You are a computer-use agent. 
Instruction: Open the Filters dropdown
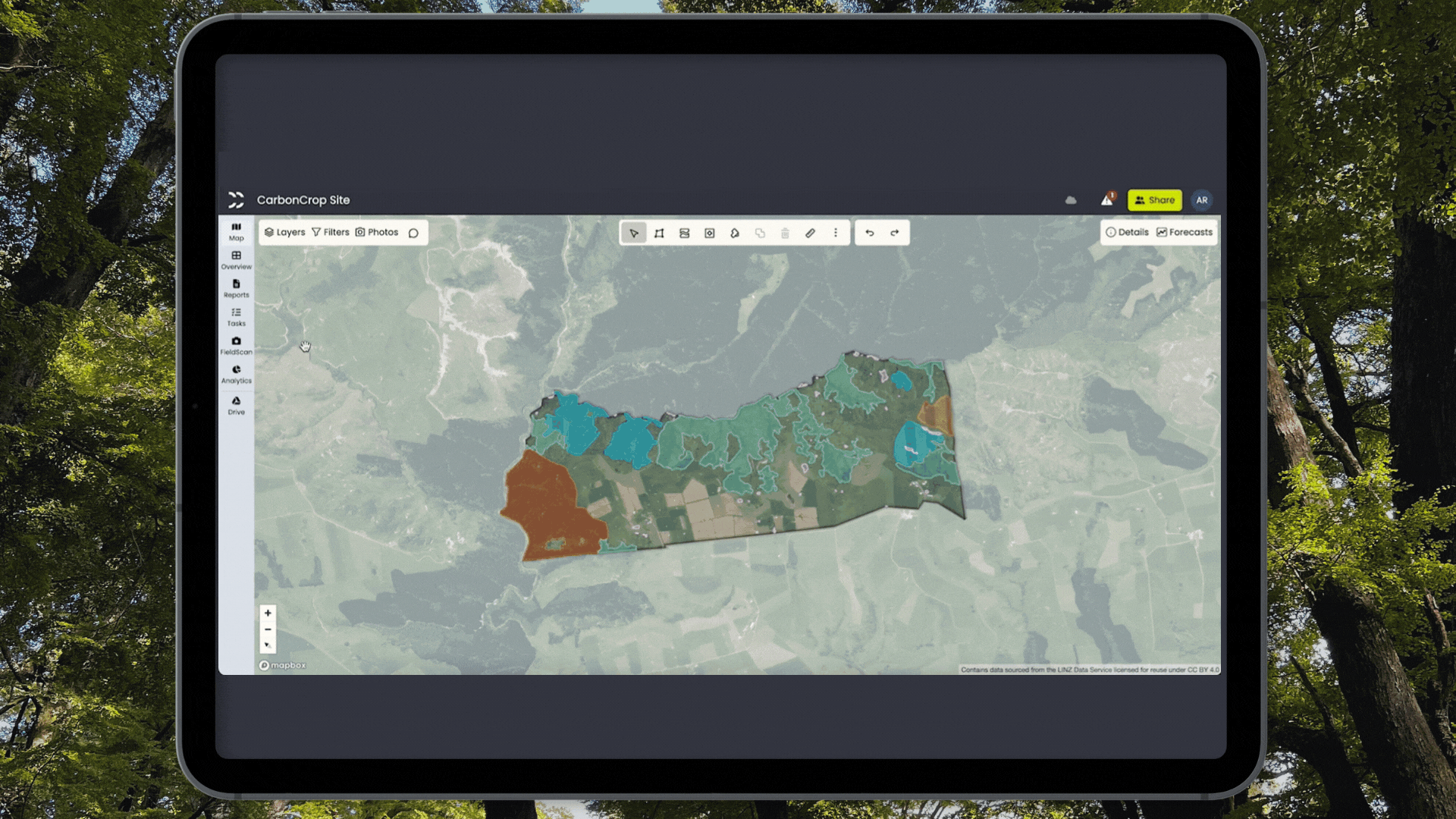(331, 232)
